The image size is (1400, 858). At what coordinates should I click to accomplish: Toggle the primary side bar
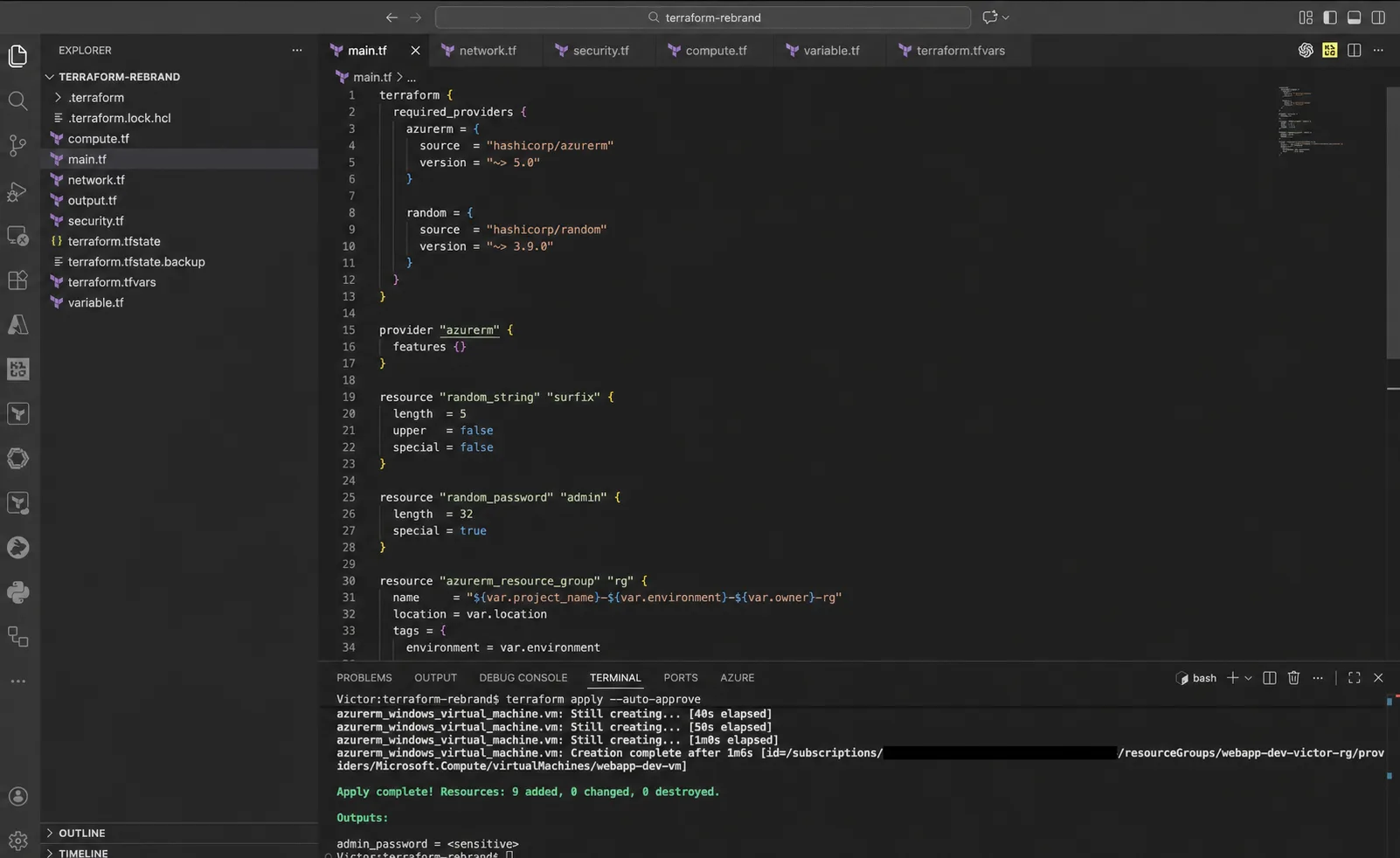[1330, 17]
